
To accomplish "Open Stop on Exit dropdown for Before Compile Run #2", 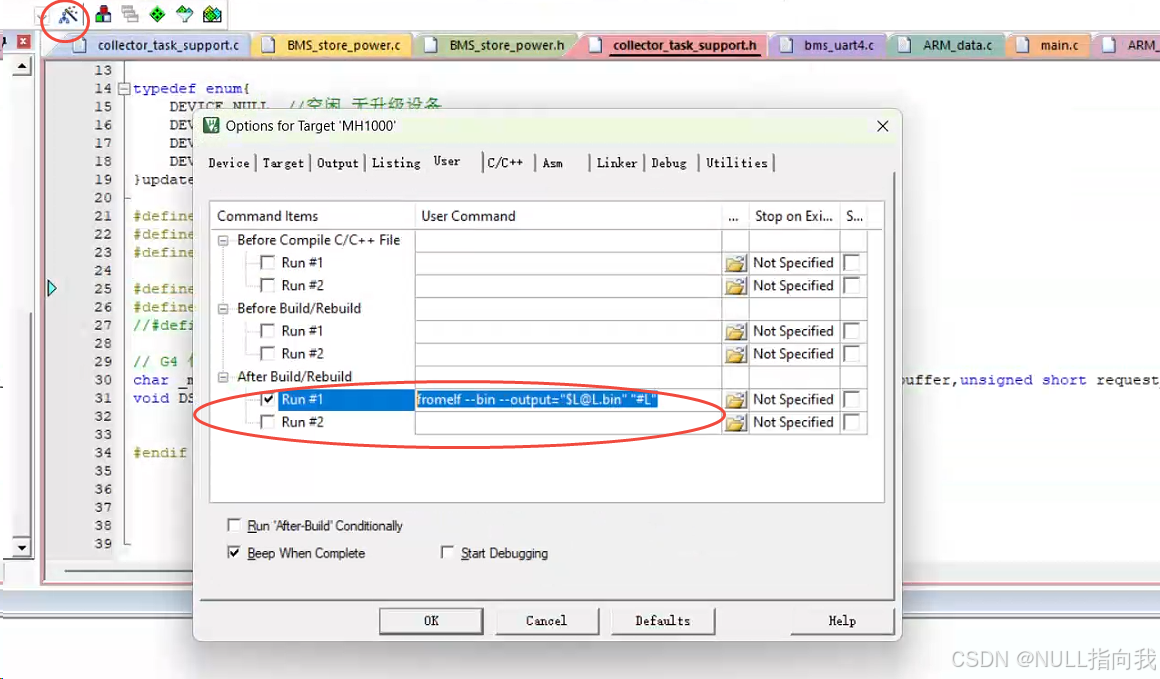I will tap(793, 286).
